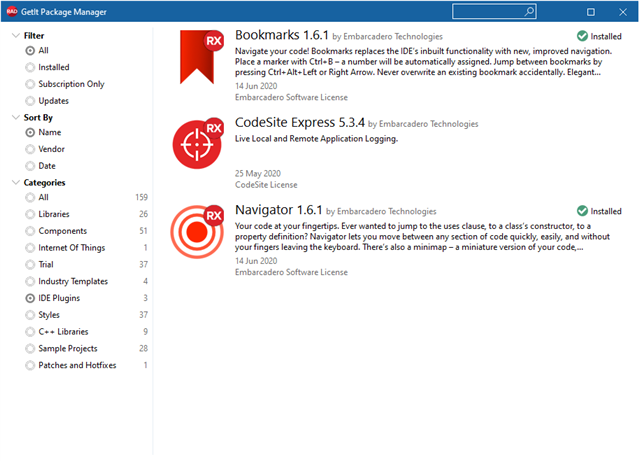The height and width of the screenshot is (461, 639).
Task: Open the CodeSite Express 5.3.4 package title
Action: click(x=300, y=122)
